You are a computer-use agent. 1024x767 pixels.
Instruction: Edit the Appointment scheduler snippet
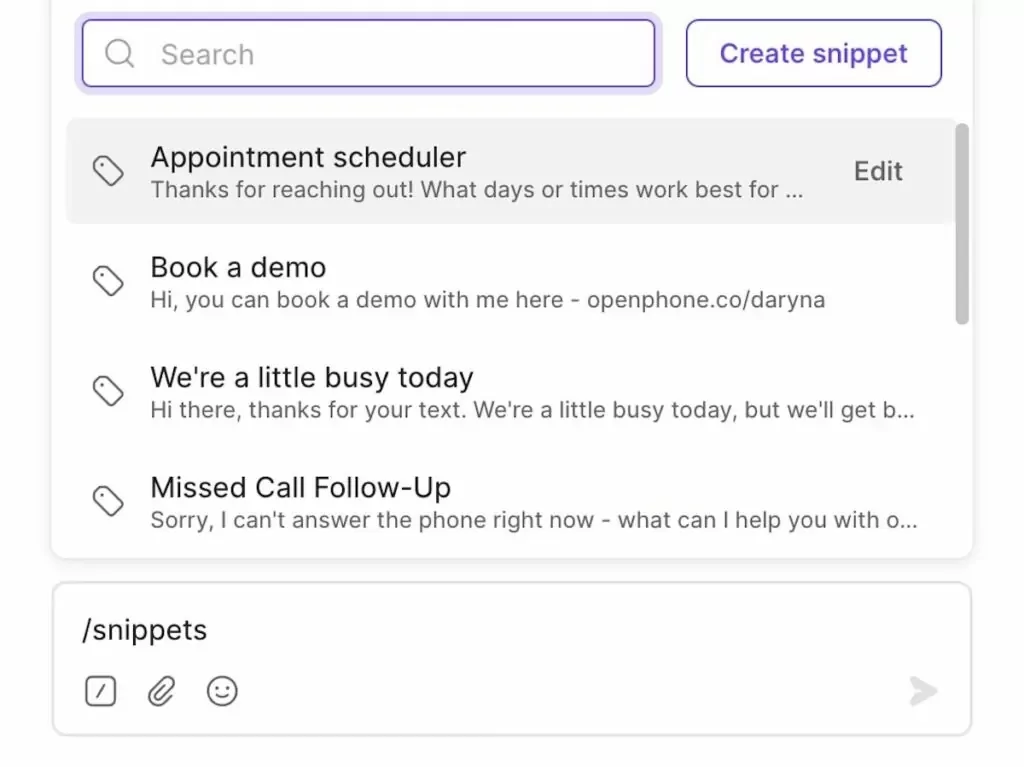877,171
